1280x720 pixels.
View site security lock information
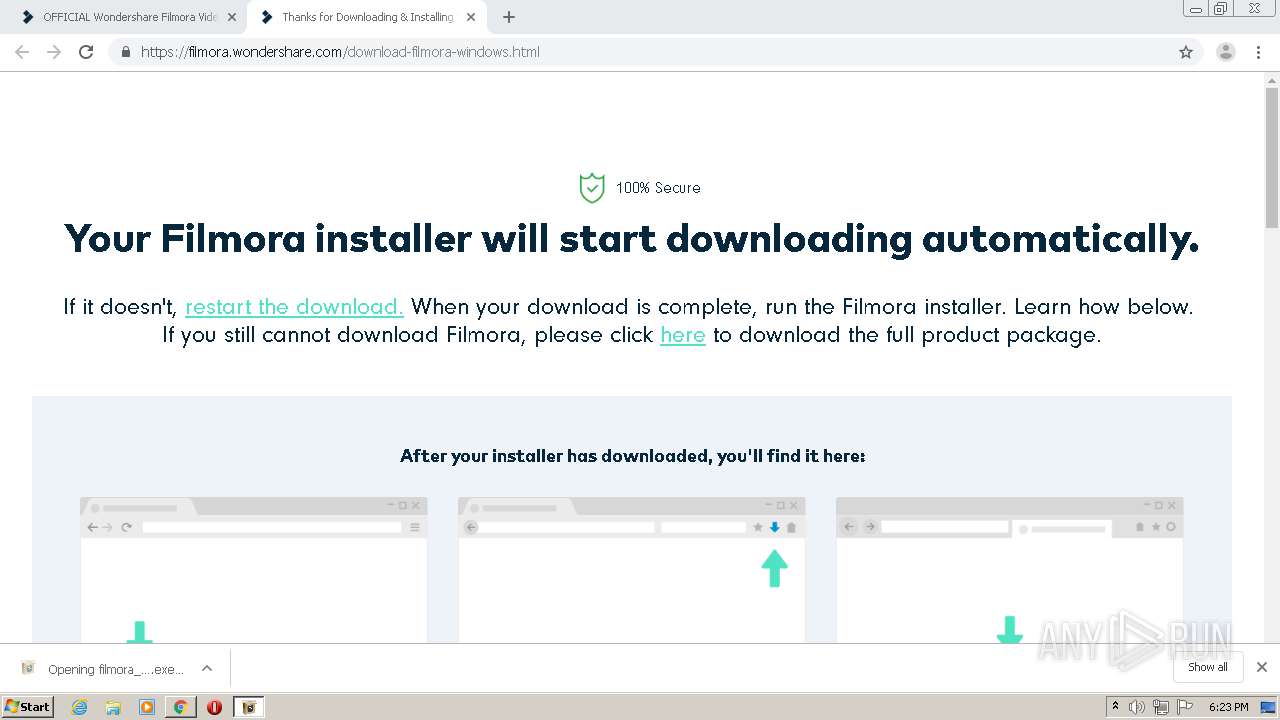(125, 52)
